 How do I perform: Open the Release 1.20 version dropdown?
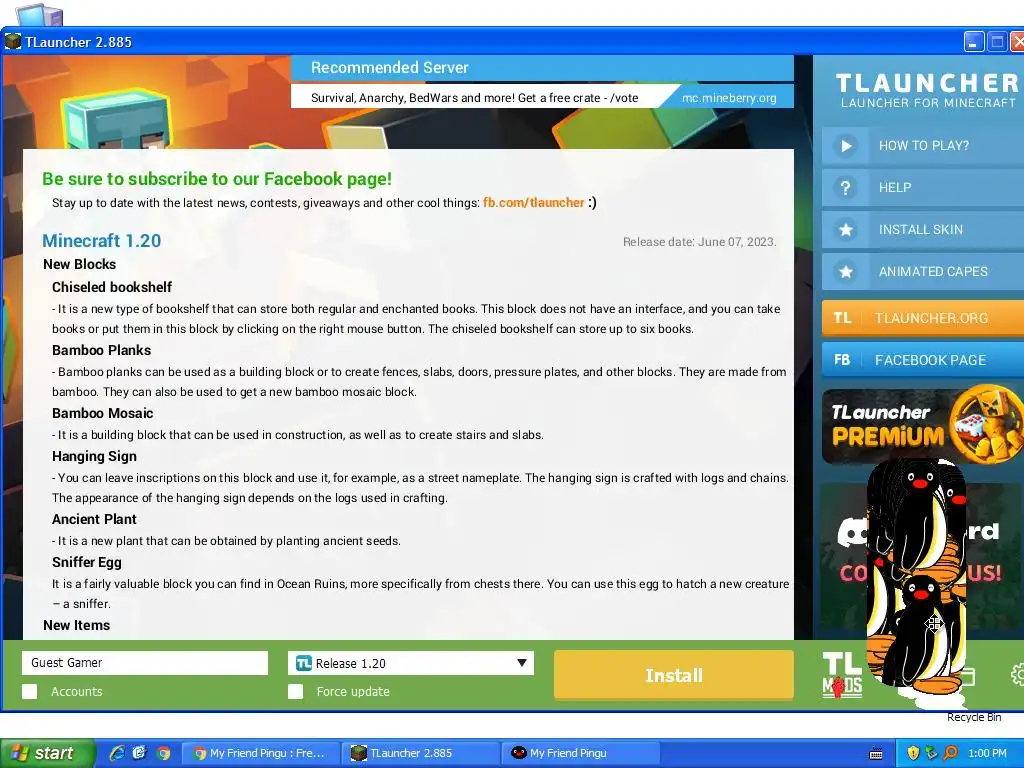(x=411, y=664)
